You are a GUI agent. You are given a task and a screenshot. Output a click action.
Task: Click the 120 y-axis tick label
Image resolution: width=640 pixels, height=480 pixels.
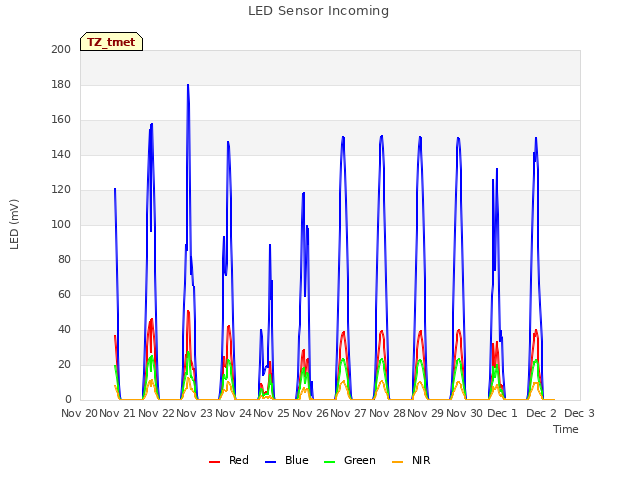click(61, 190)
